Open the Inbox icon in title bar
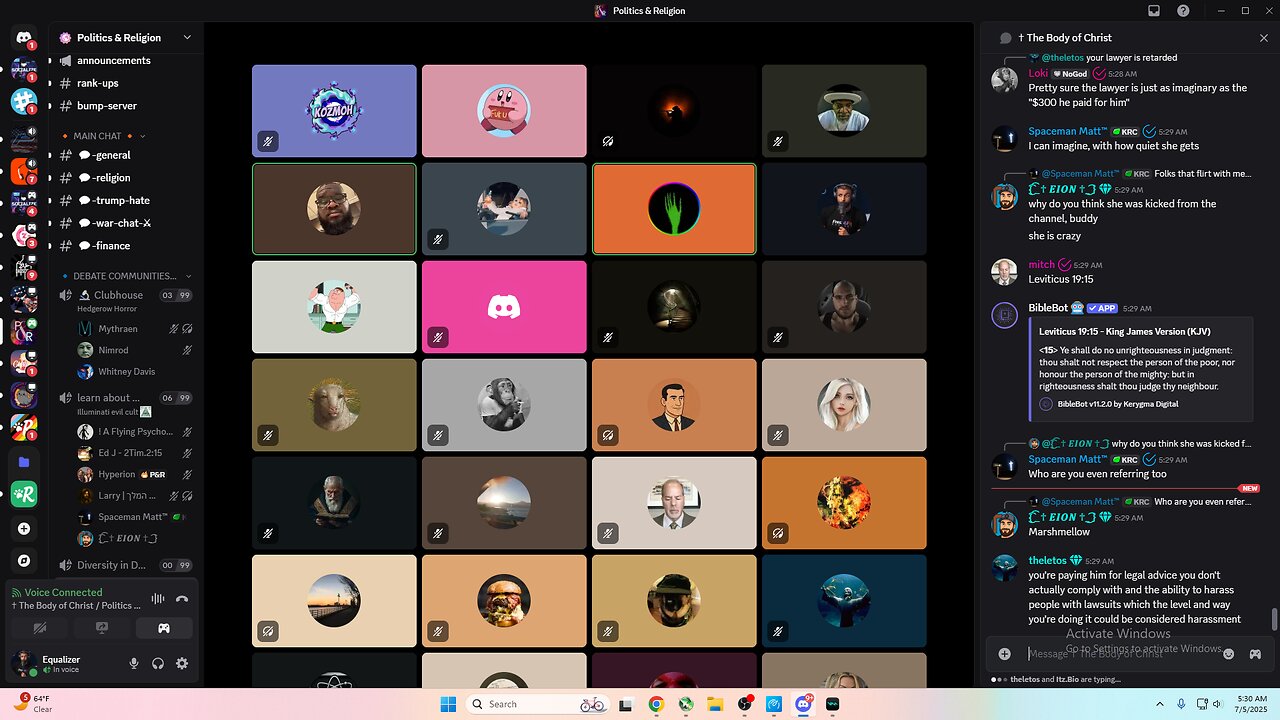This screenshot has height=720, width=1280. click(1154, 11)
